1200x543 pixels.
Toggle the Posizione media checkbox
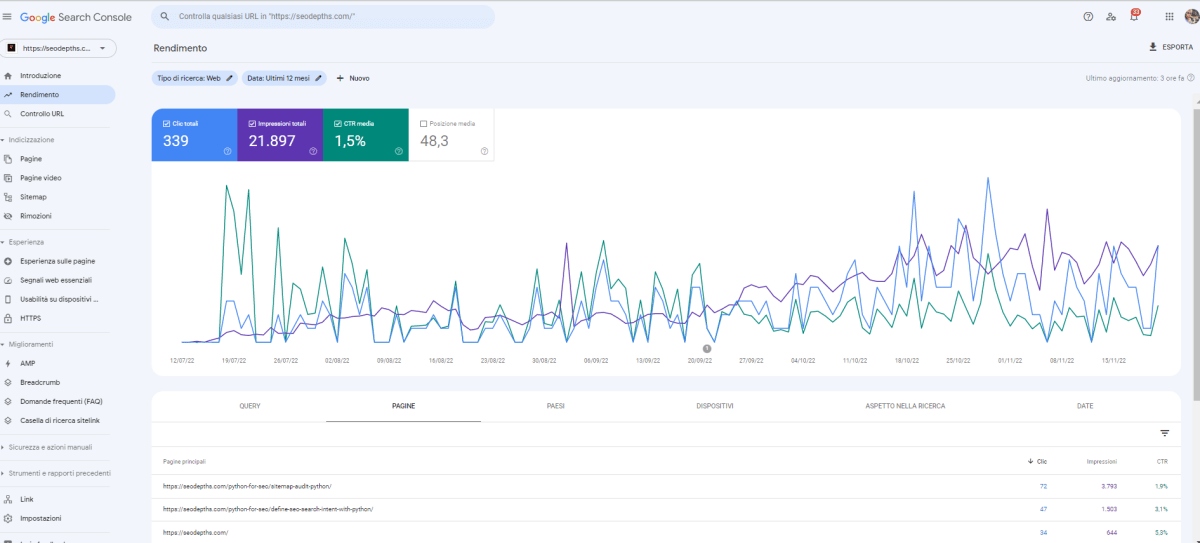click(x=424, y=123)
